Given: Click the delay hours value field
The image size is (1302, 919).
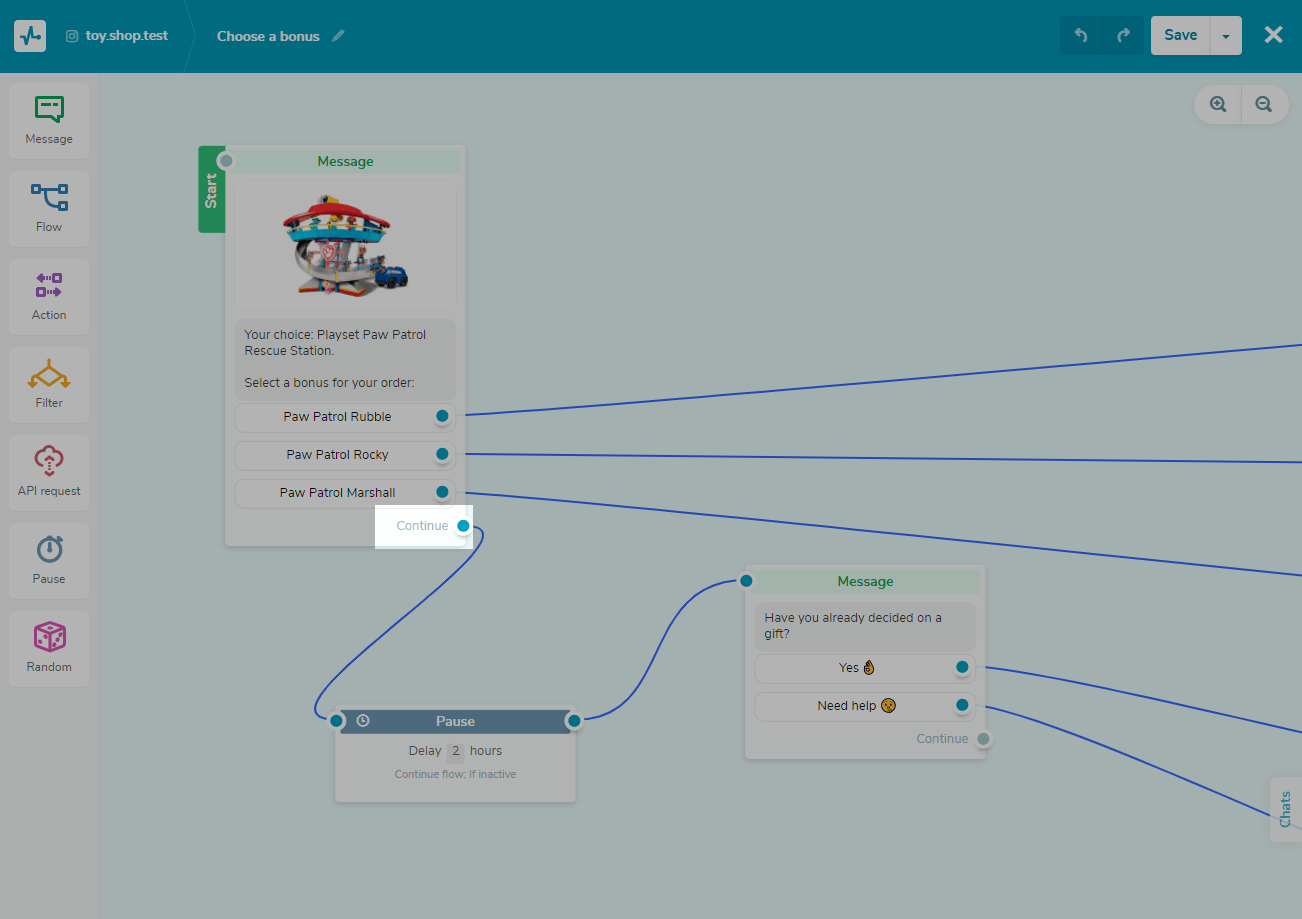Looking at the screenshot, I should click(x=455, y=751).
